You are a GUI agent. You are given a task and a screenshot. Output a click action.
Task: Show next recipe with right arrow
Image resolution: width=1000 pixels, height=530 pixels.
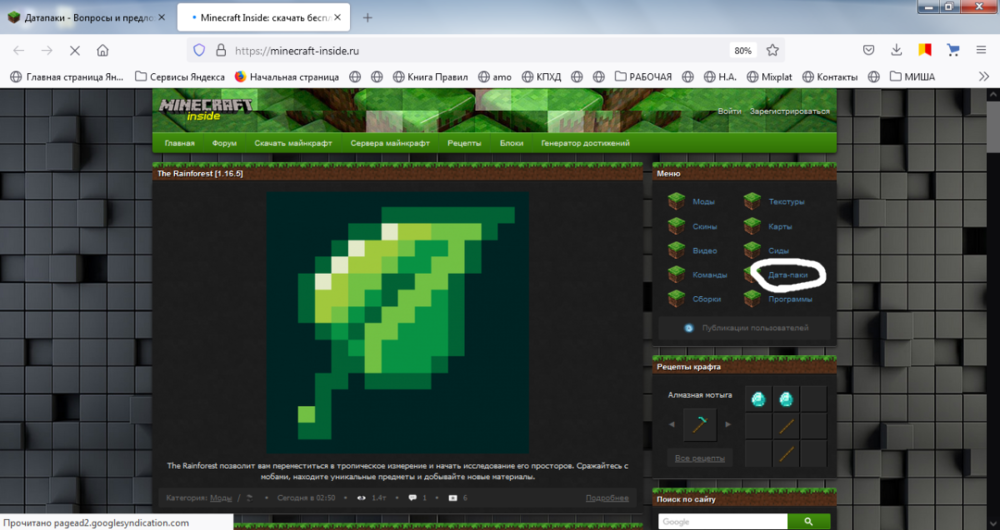(728, 424)
